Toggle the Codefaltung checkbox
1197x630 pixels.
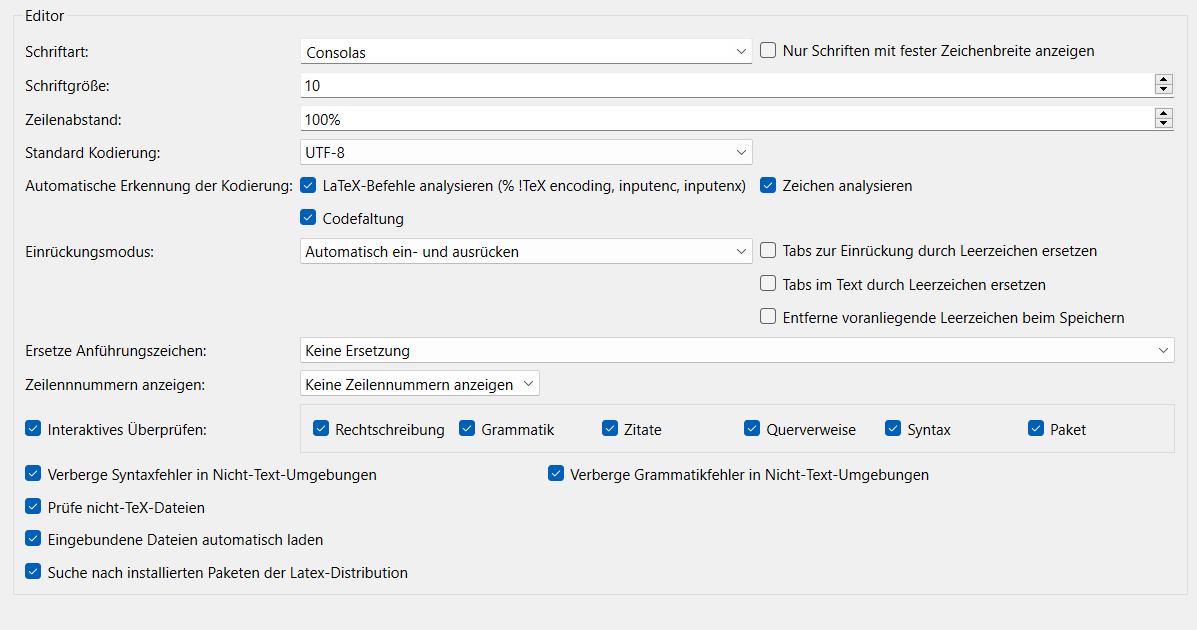point(308,218)
